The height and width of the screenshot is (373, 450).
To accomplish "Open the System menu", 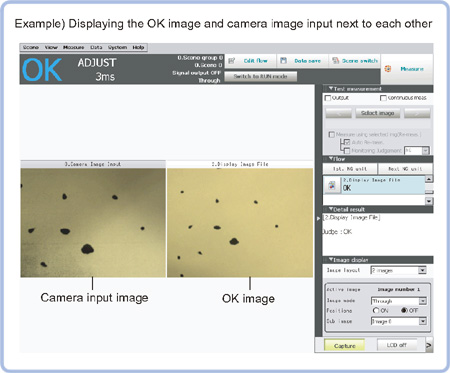I will (x=117, y=47).
